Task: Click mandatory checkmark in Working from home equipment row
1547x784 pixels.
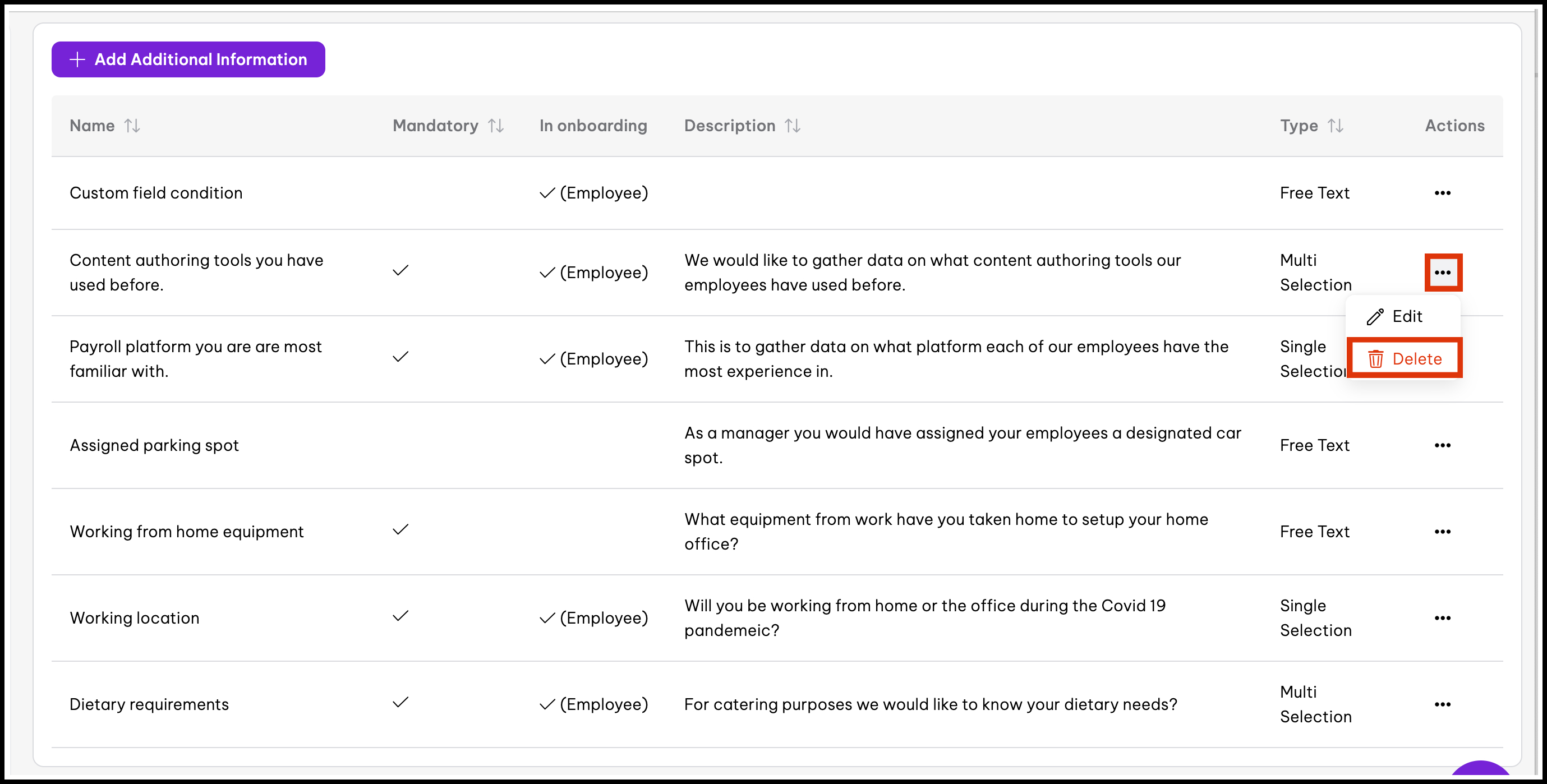Action: pos(400,530)
